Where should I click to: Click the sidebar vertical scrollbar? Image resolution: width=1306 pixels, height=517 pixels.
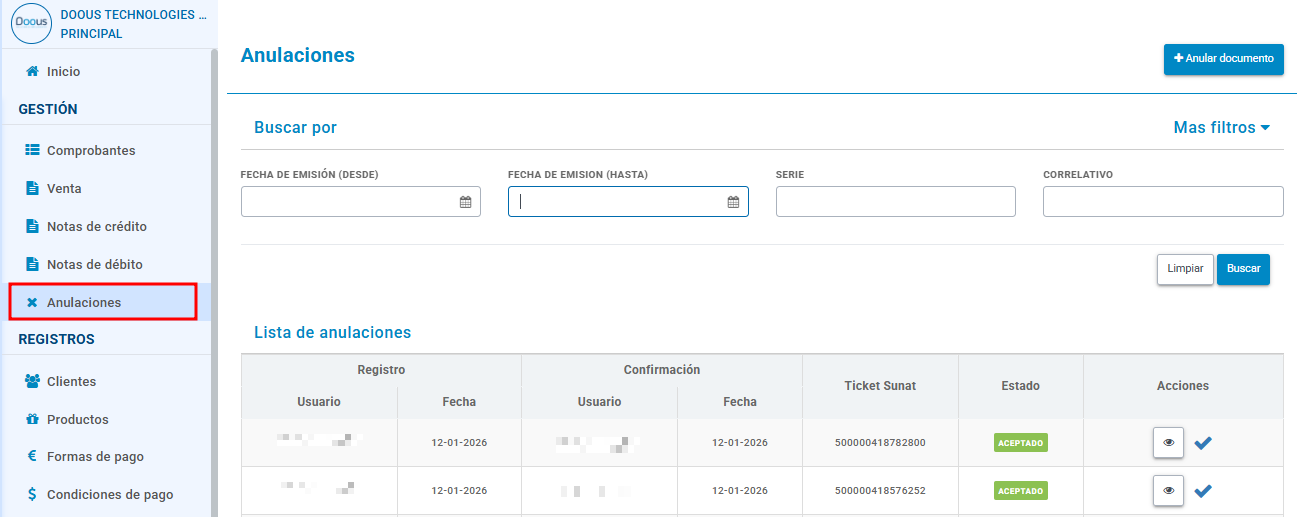(x=214, y=282)
